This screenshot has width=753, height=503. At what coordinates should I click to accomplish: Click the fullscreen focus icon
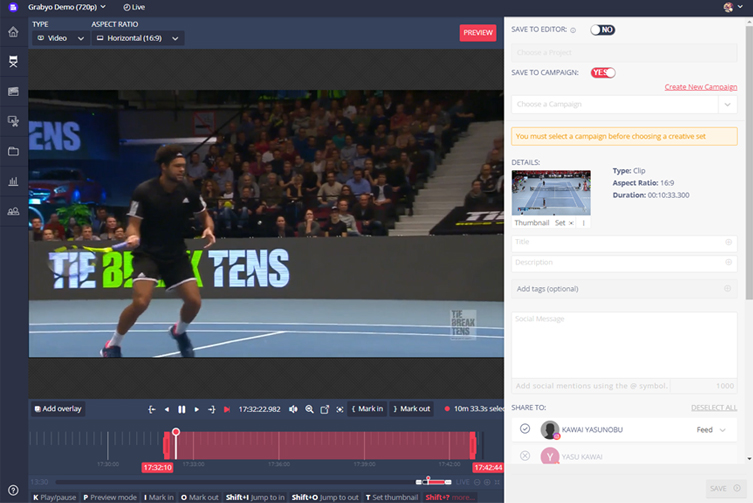(340, 409)
